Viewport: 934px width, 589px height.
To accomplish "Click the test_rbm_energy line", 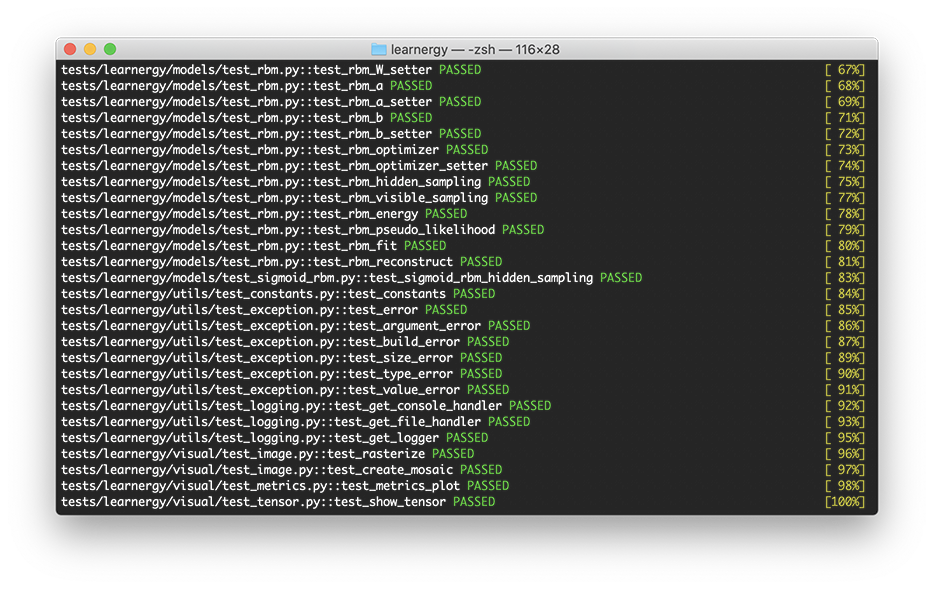I will coord(264,214).
